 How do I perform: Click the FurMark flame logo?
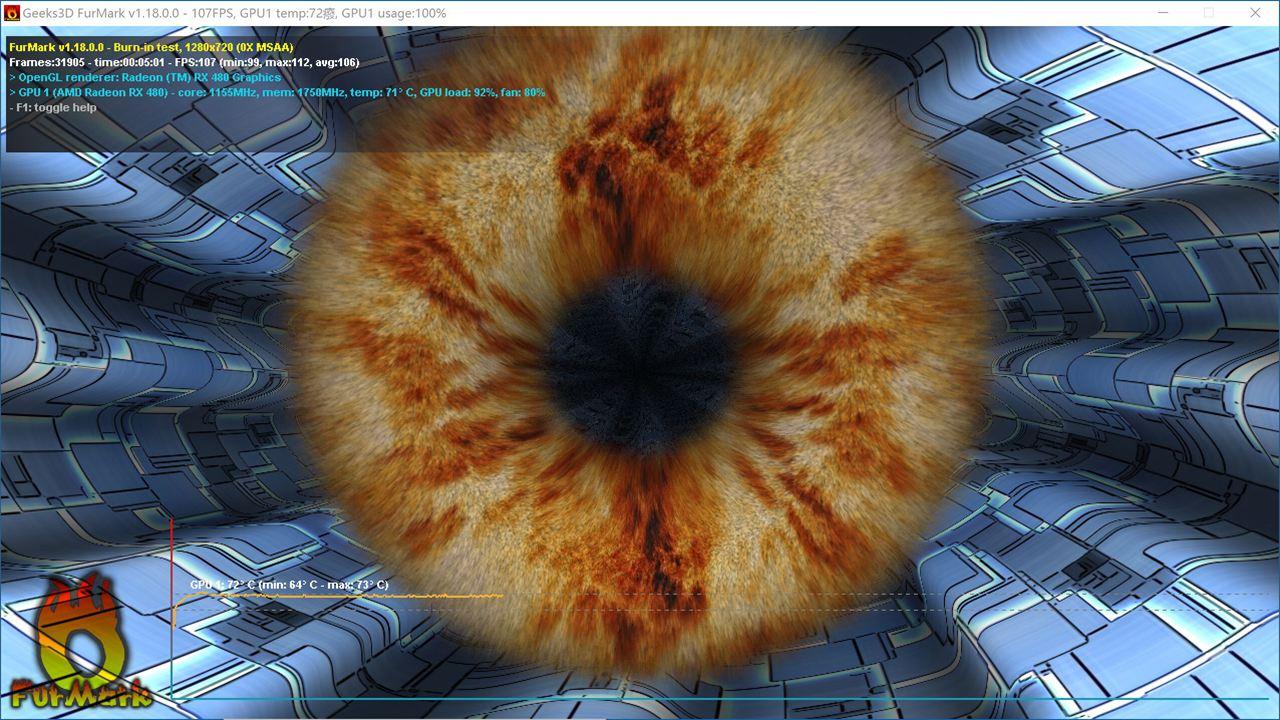tap(82, 630)
